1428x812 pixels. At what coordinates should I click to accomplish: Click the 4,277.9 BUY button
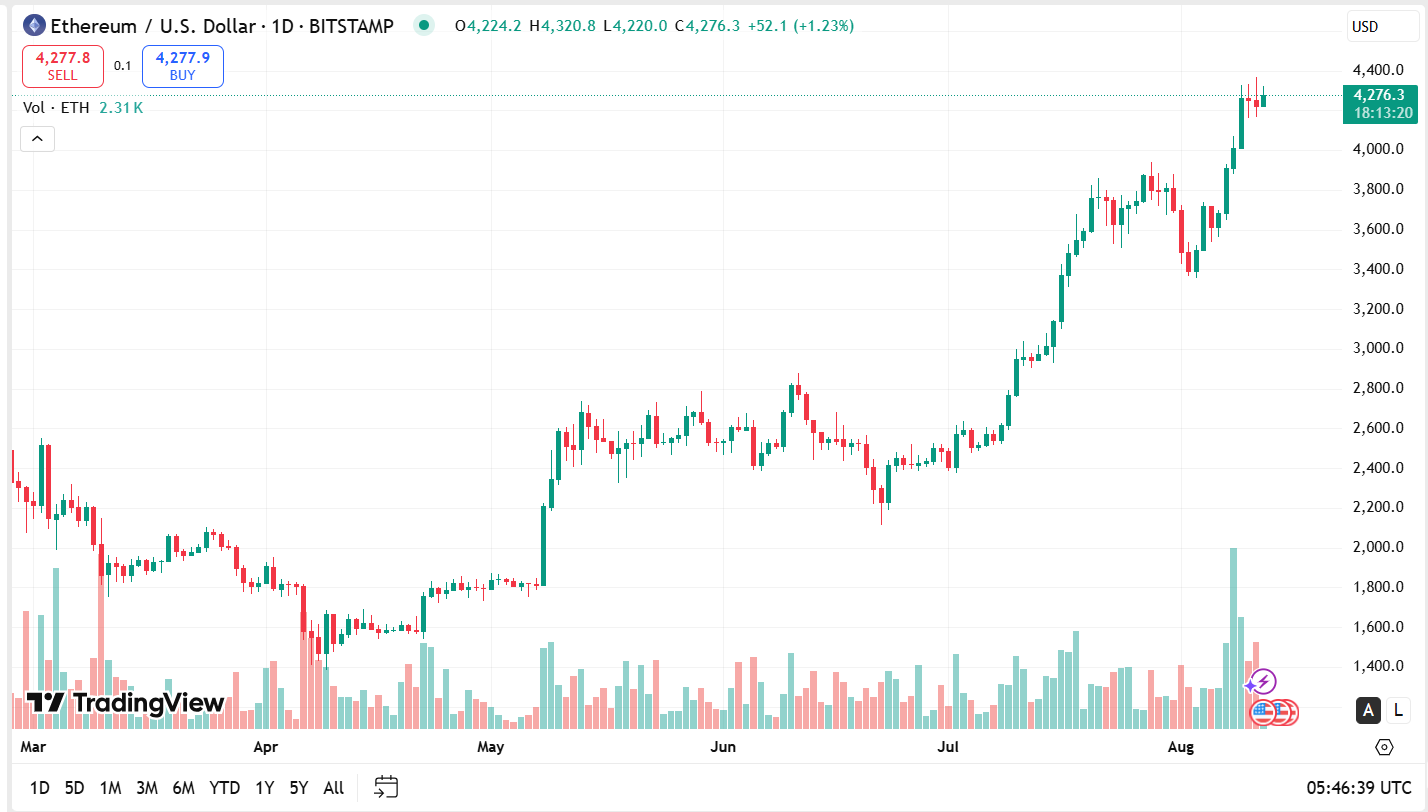pyautogui.click(x=182, y=65)
